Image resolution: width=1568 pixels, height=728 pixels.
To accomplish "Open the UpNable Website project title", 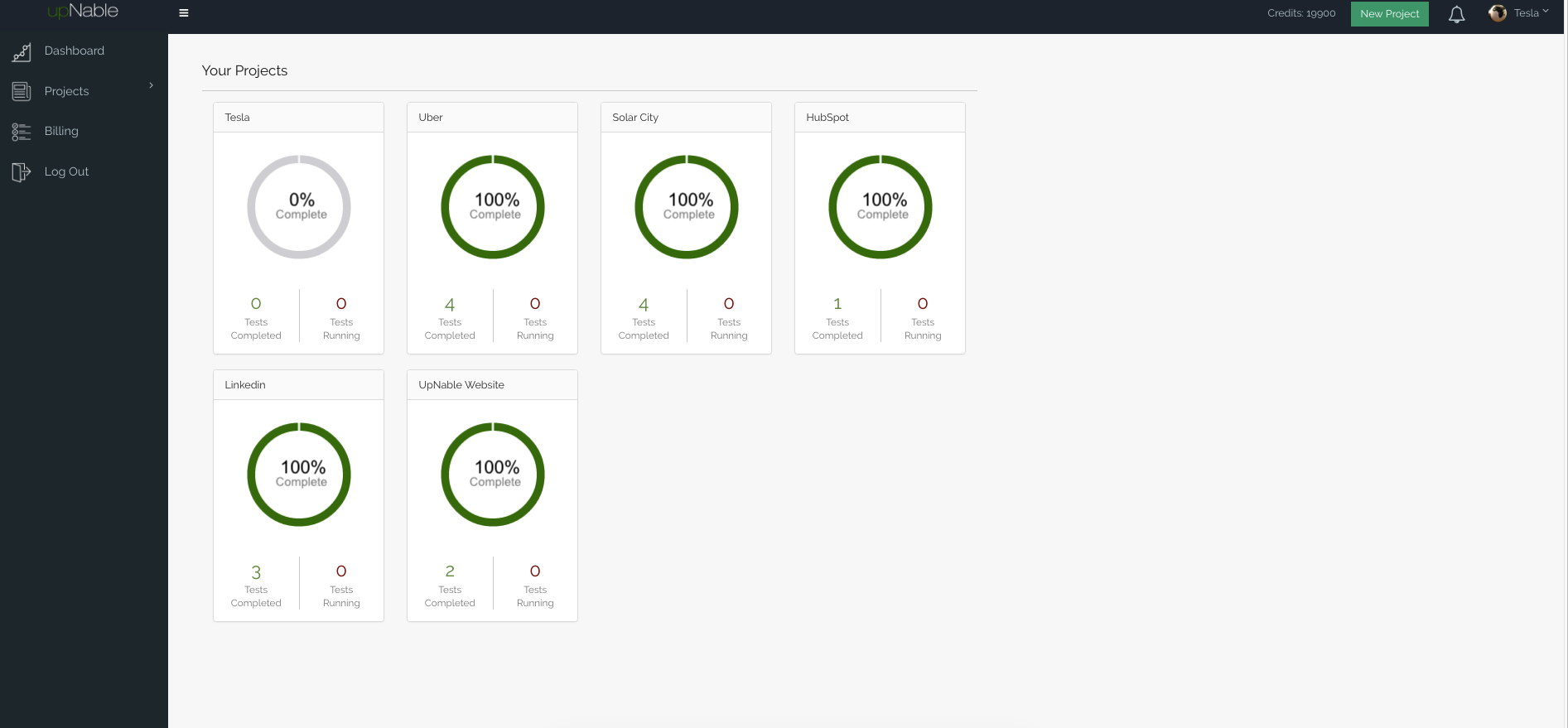I will point(461,385).
